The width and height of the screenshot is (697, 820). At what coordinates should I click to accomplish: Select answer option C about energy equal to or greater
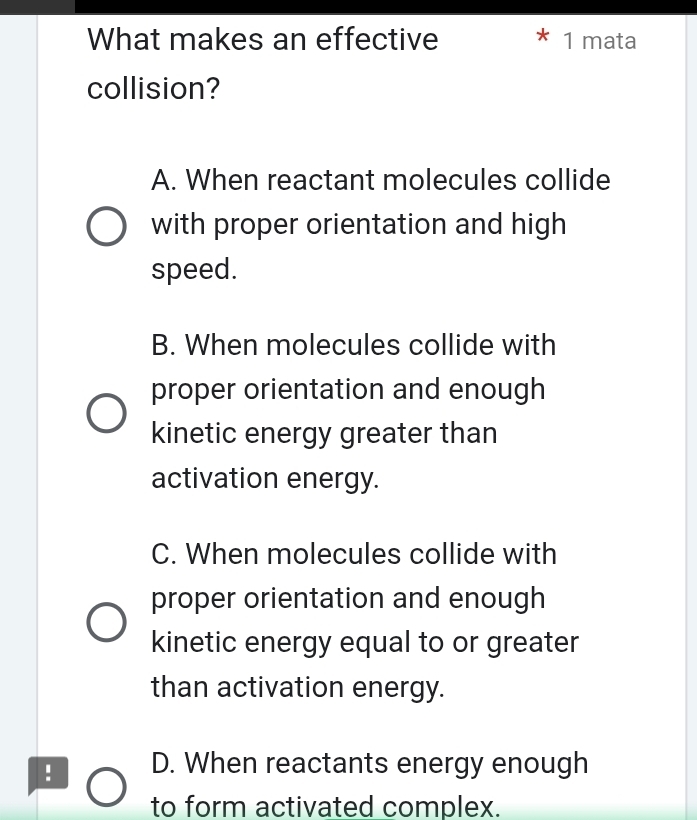click(107, 622)
